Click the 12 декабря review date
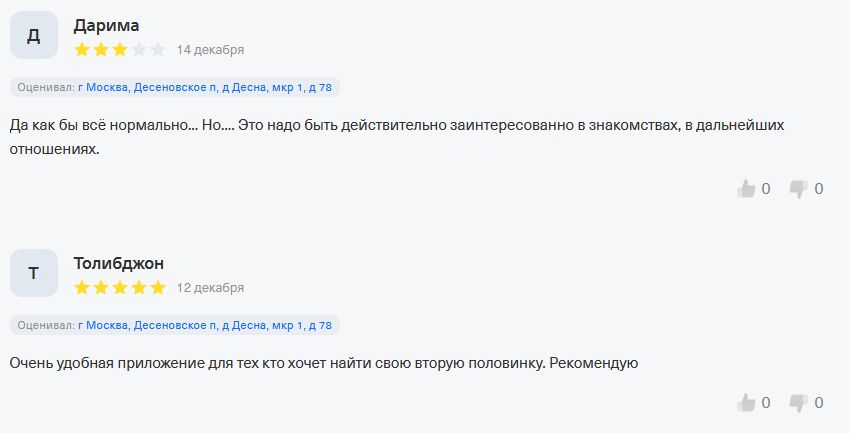This screenshot has width=850, height=433. pos(210,287)
